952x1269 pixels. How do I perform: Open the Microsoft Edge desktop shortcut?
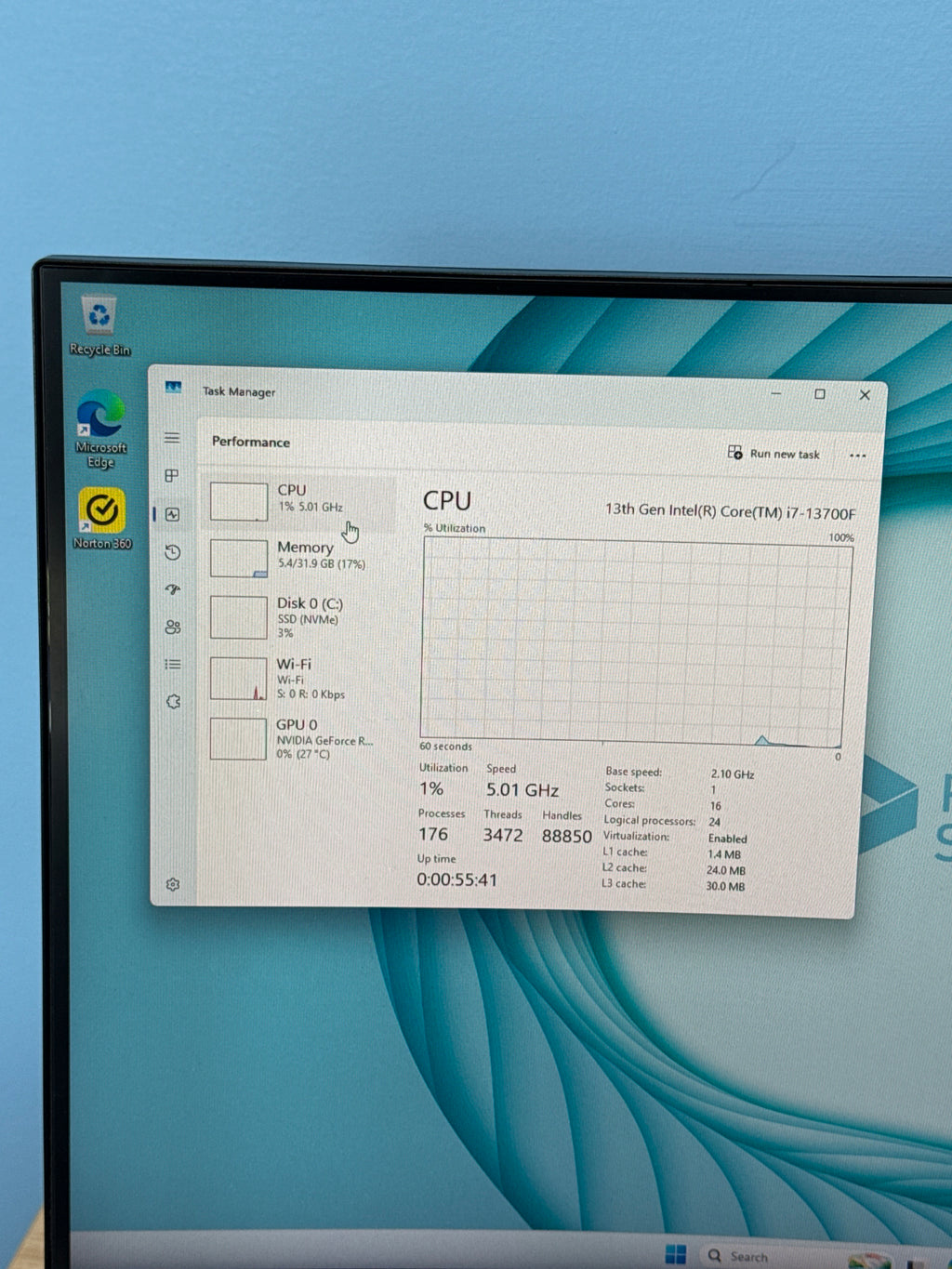click(100, 430)
